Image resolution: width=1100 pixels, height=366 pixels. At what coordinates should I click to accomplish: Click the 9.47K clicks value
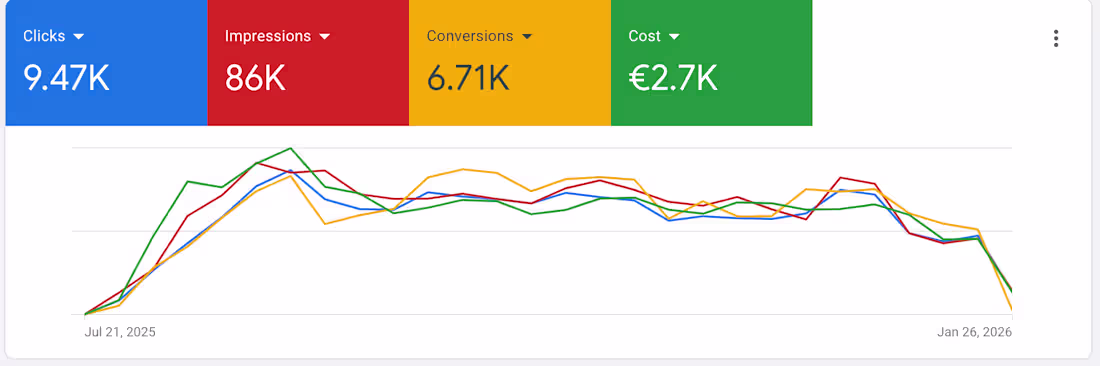pos(67,78)
